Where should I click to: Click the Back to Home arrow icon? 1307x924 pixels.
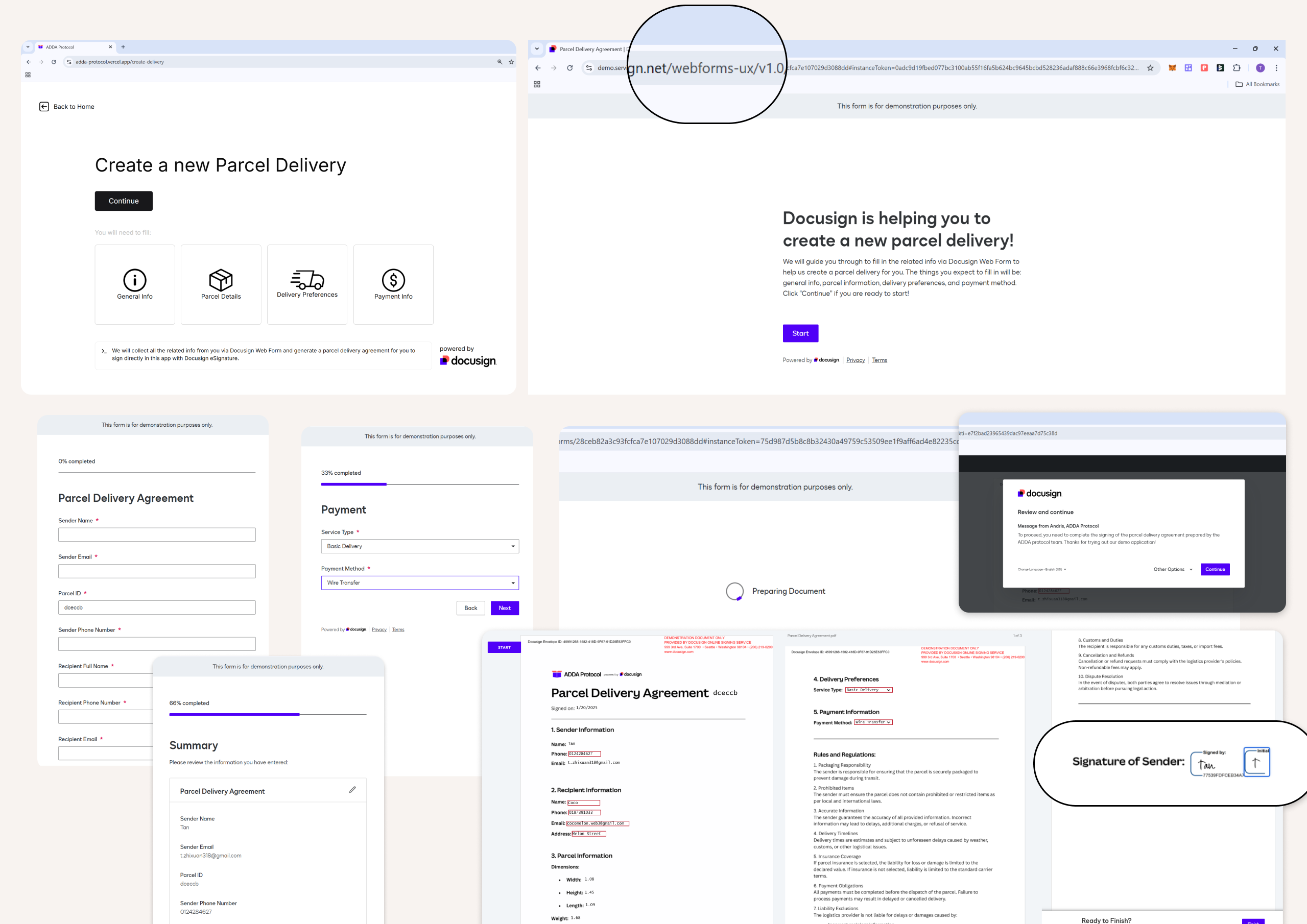coord(44,106)
